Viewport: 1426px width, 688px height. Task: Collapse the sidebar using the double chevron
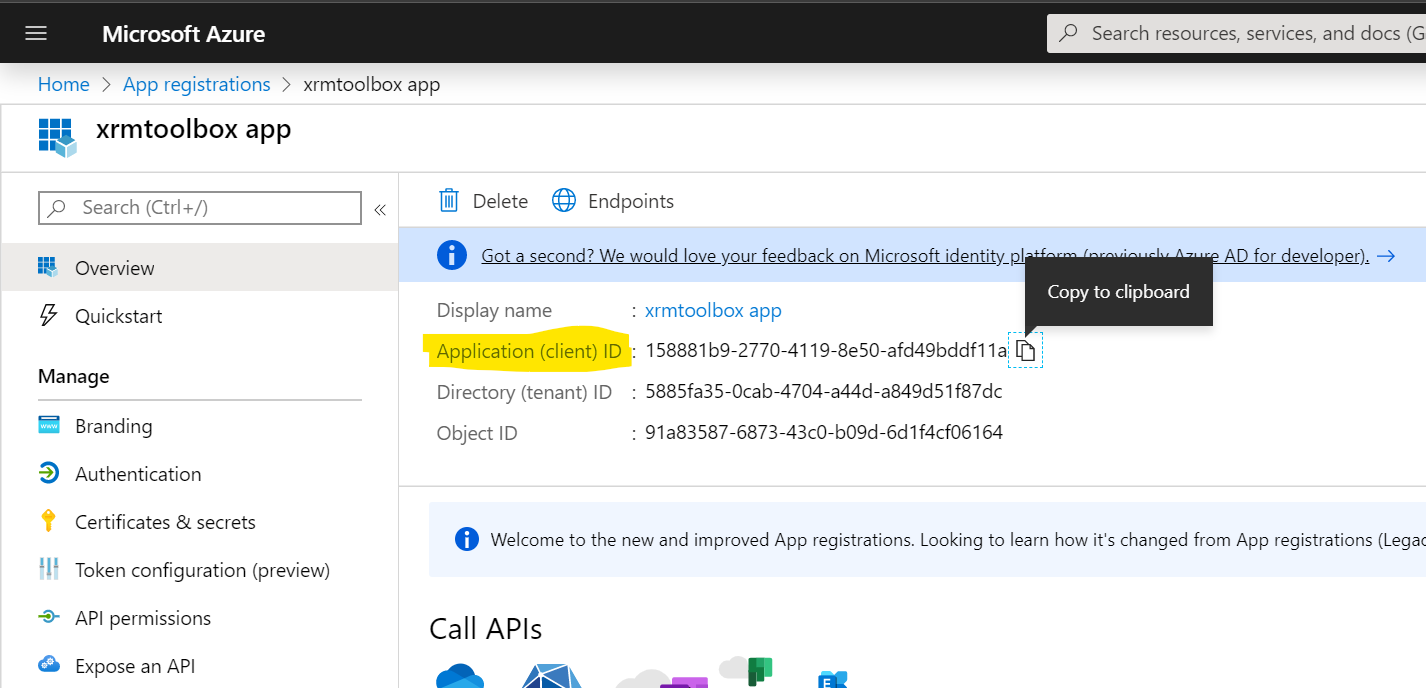[x=380, y=210]
